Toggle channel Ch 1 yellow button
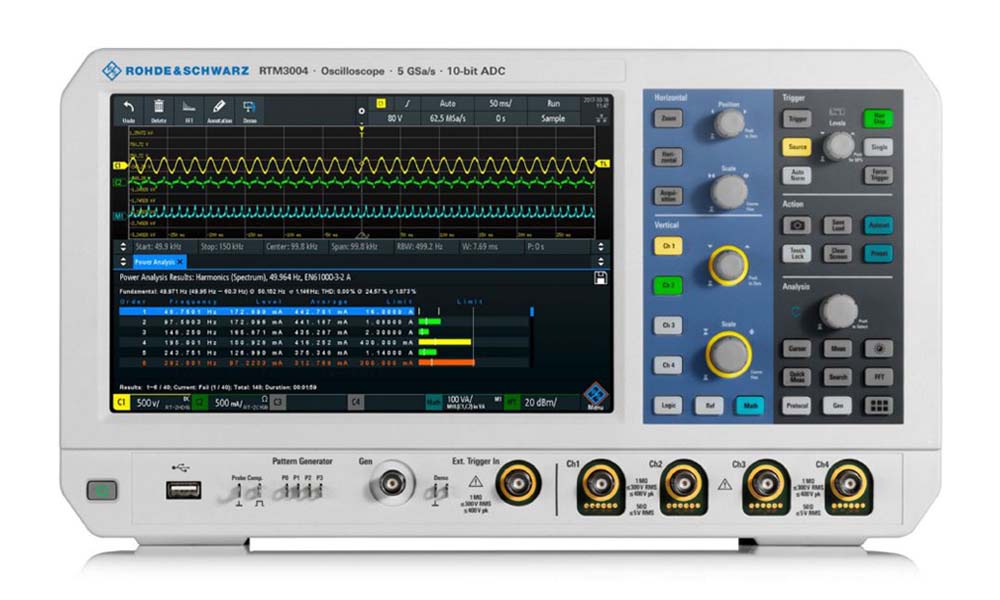1000x600 pixels. click(x=668, y=246)
